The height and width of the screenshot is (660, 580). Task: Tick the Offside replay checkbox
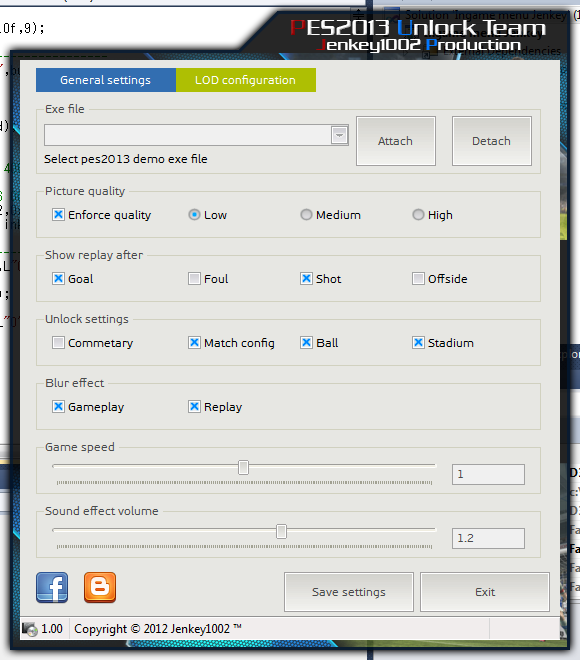(x=418, y=279)
